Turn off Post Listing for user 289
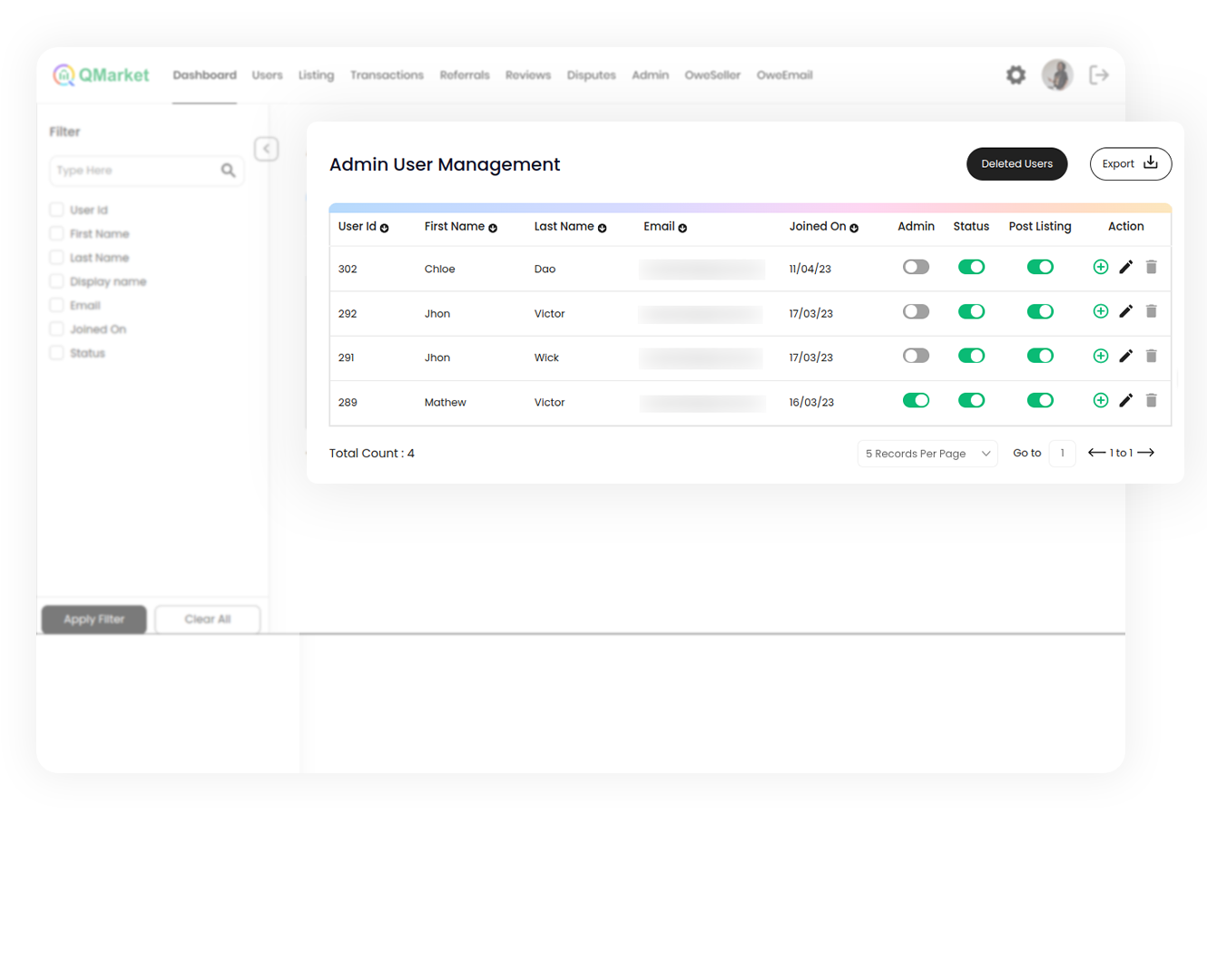The width and height of the screenshot is (1207, 980). point(1040,400)
